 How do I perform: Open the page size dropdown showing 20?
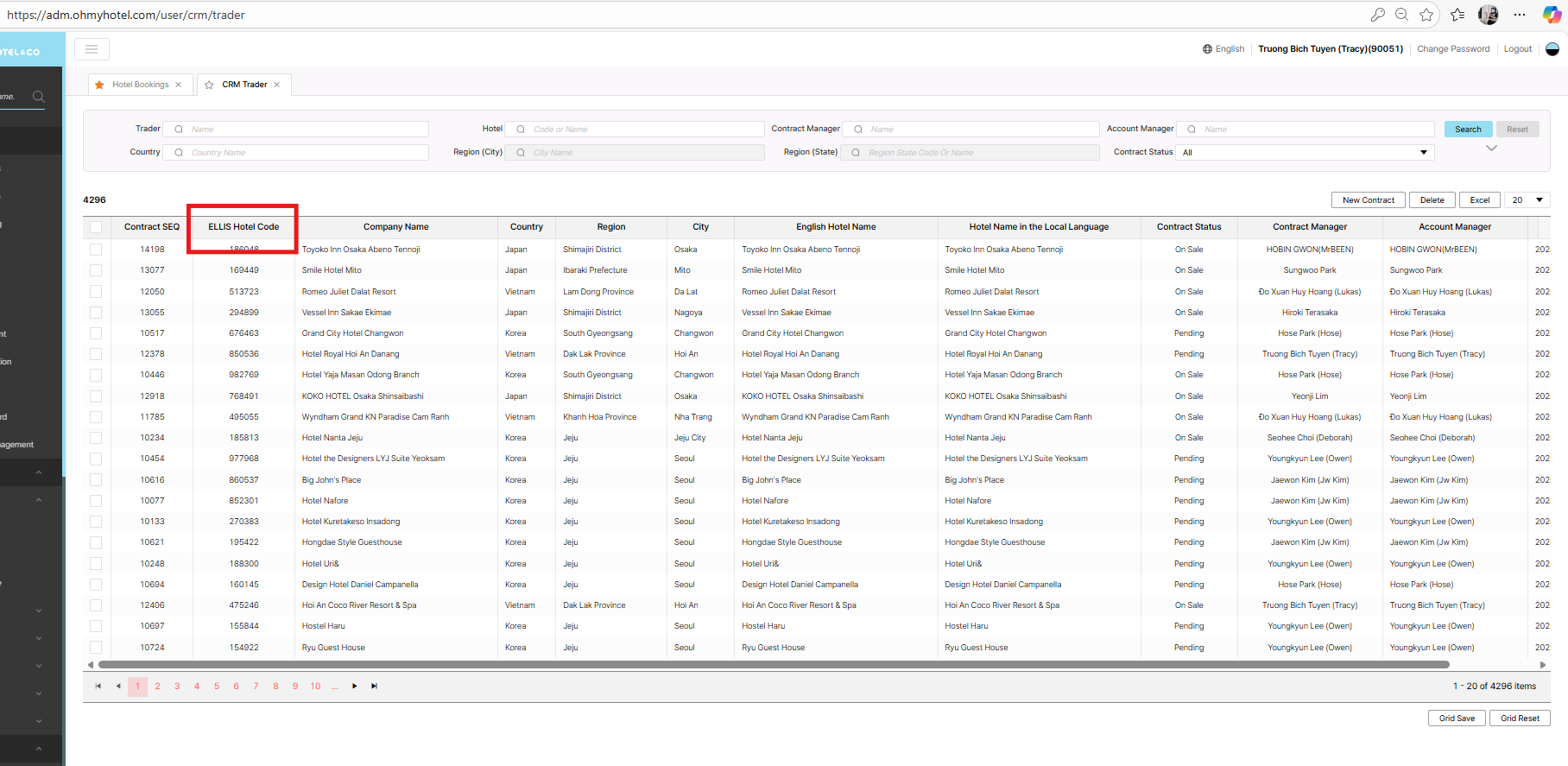1527,200
